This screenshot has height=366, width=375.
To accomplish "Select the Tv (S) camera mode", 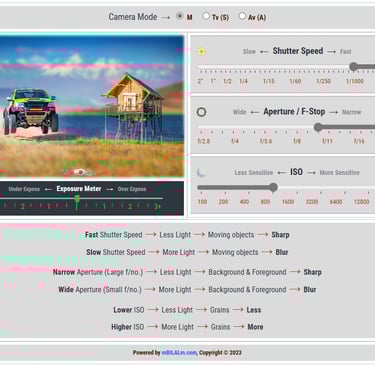I will click(x=206, y=16).
